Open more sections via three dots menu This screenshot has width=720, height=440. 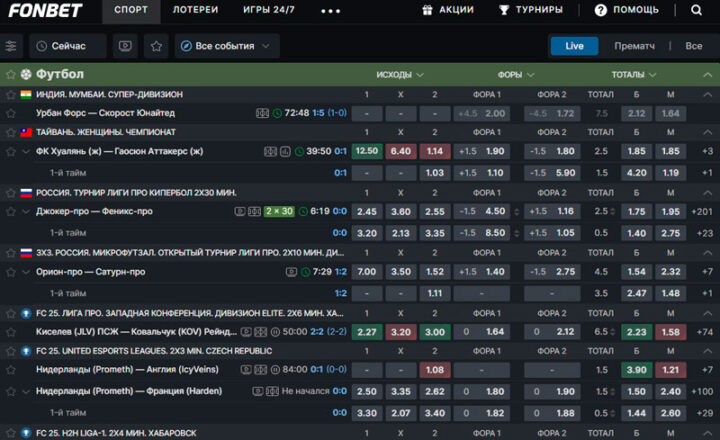[330, 10]
